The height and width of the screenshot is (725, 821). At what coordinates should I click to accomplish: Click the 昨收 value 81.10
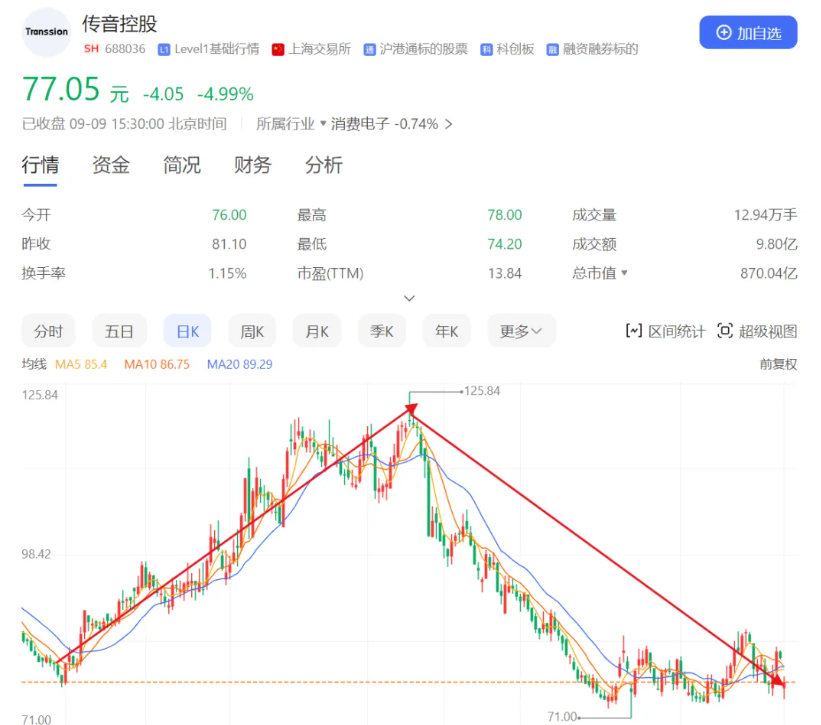pos(229,244)
